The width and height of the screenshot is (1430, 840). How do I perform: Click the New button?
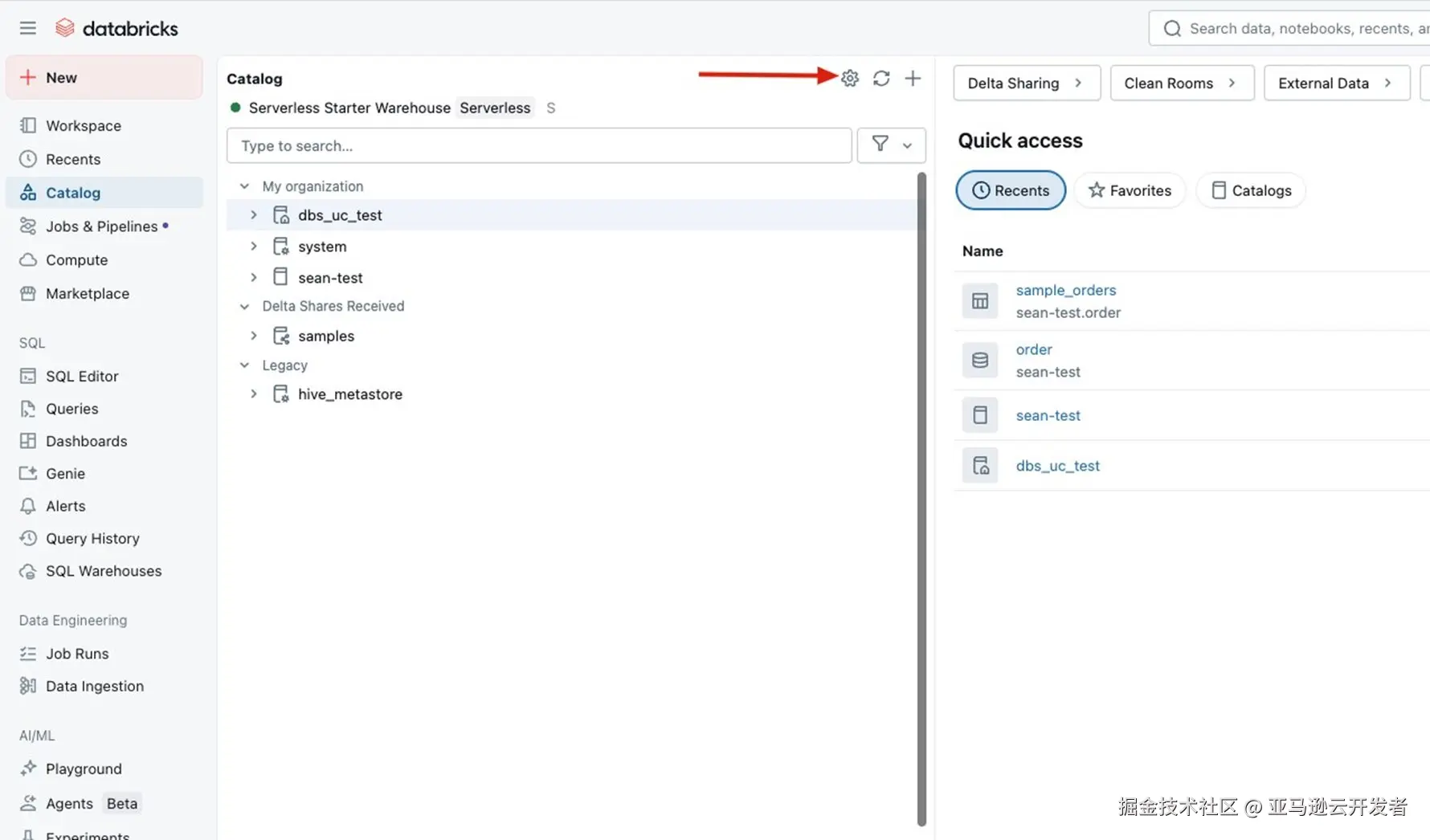104,78
